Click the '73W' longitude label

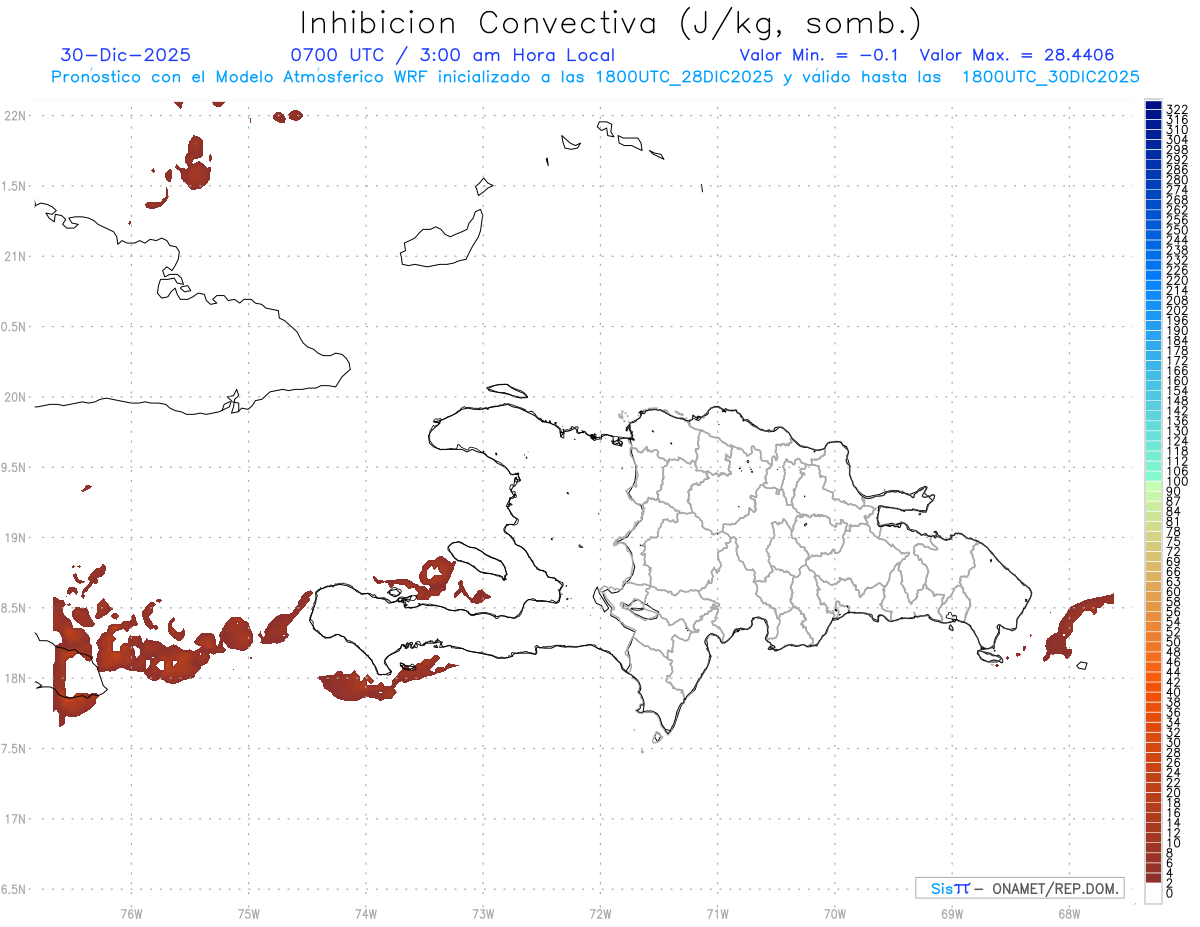[x=483, y=914]
